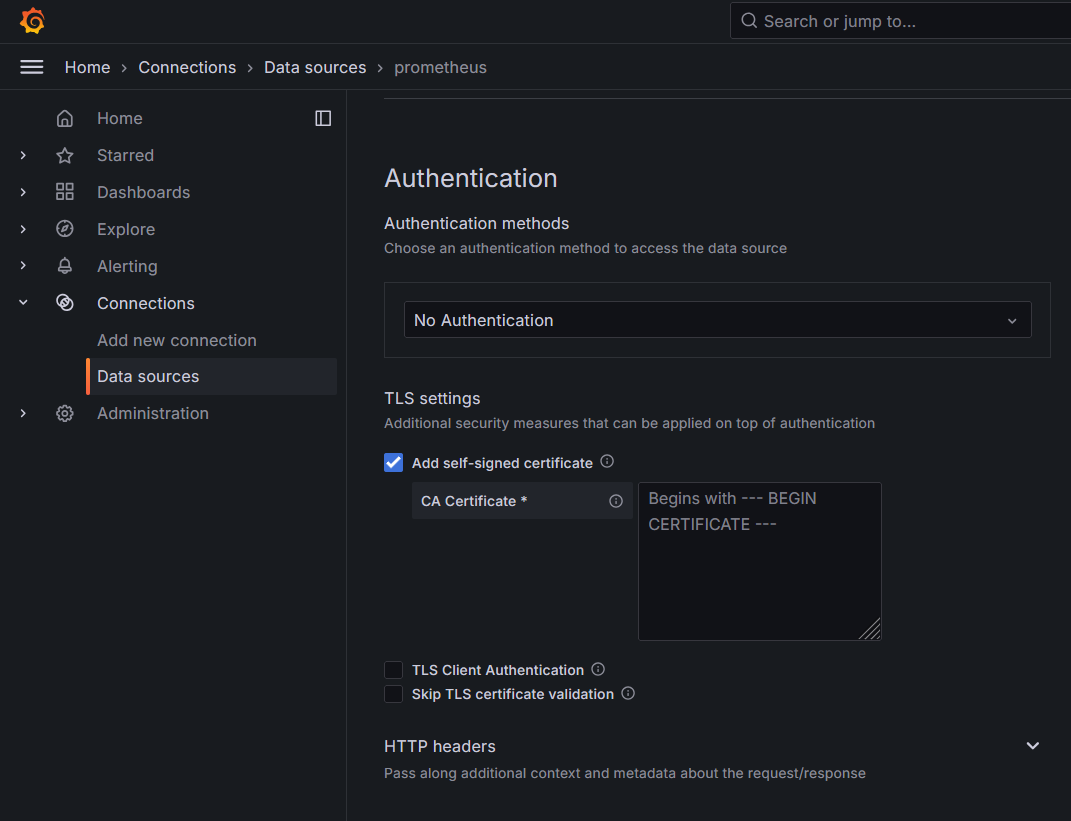Click the Explore compass icon in sidebar
Image resolution: width=1071 pixels, height=821 pixels.
coord(65,229)
